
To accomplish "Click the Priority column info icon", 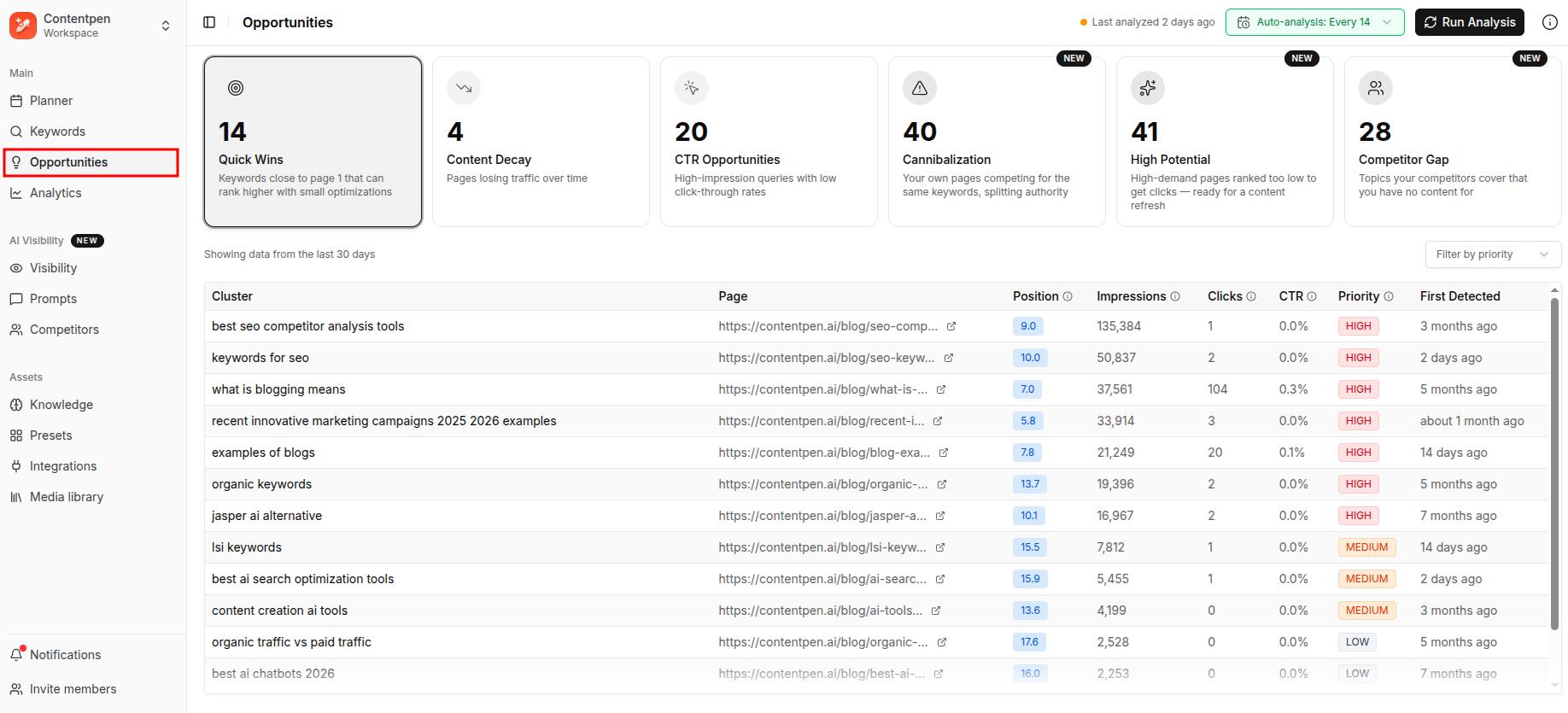I will pos(1389,296).
